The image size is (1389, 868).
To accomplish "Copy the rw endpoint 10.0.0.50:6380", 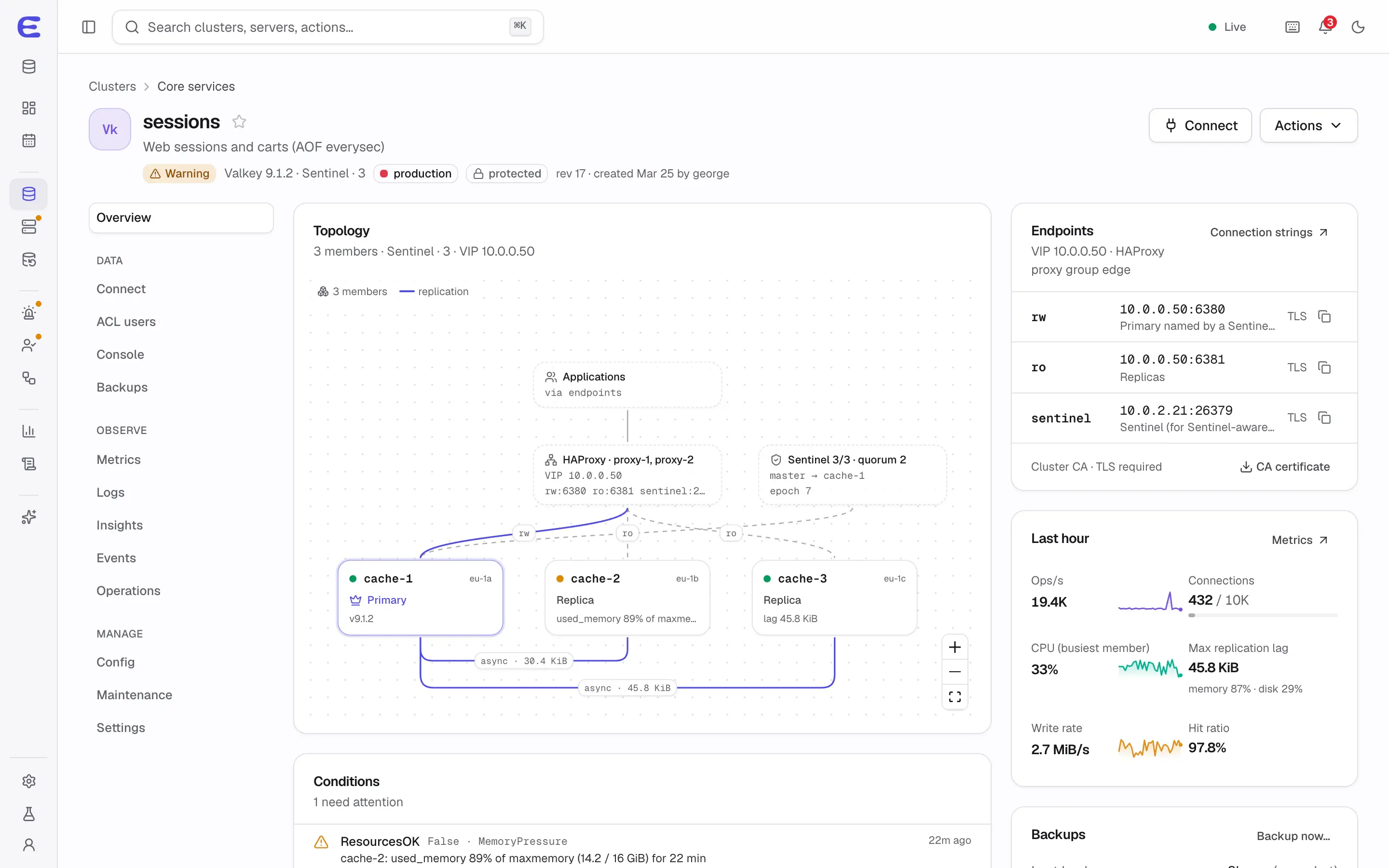I will tap(1324, 316).
